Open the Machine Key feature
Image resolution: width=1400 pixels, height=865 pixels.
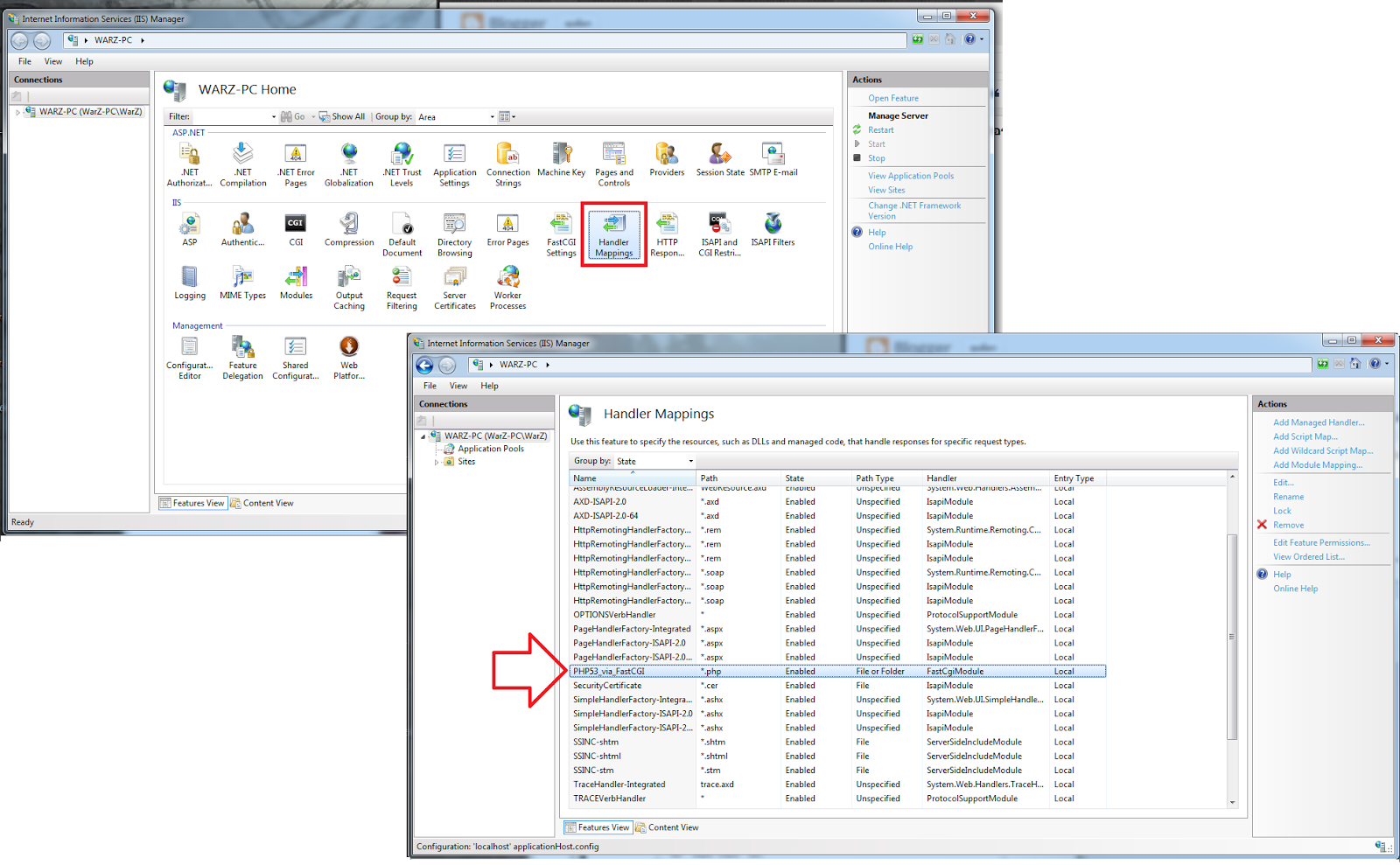(x=562, y=160)
